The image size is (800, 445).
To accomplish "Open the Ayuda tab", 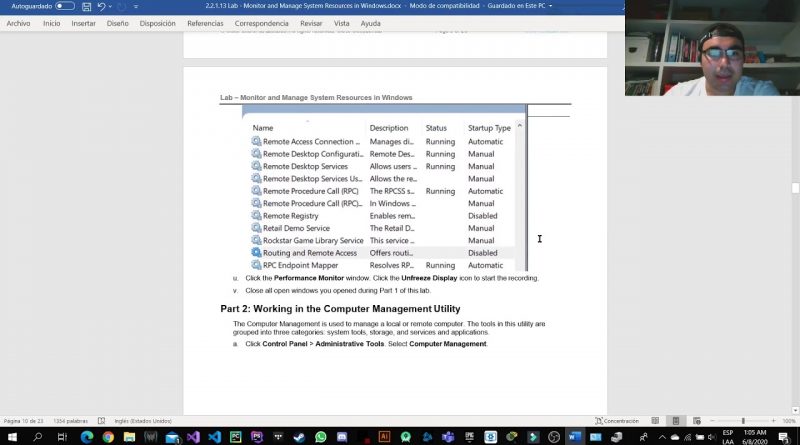I will pos(370,23).
